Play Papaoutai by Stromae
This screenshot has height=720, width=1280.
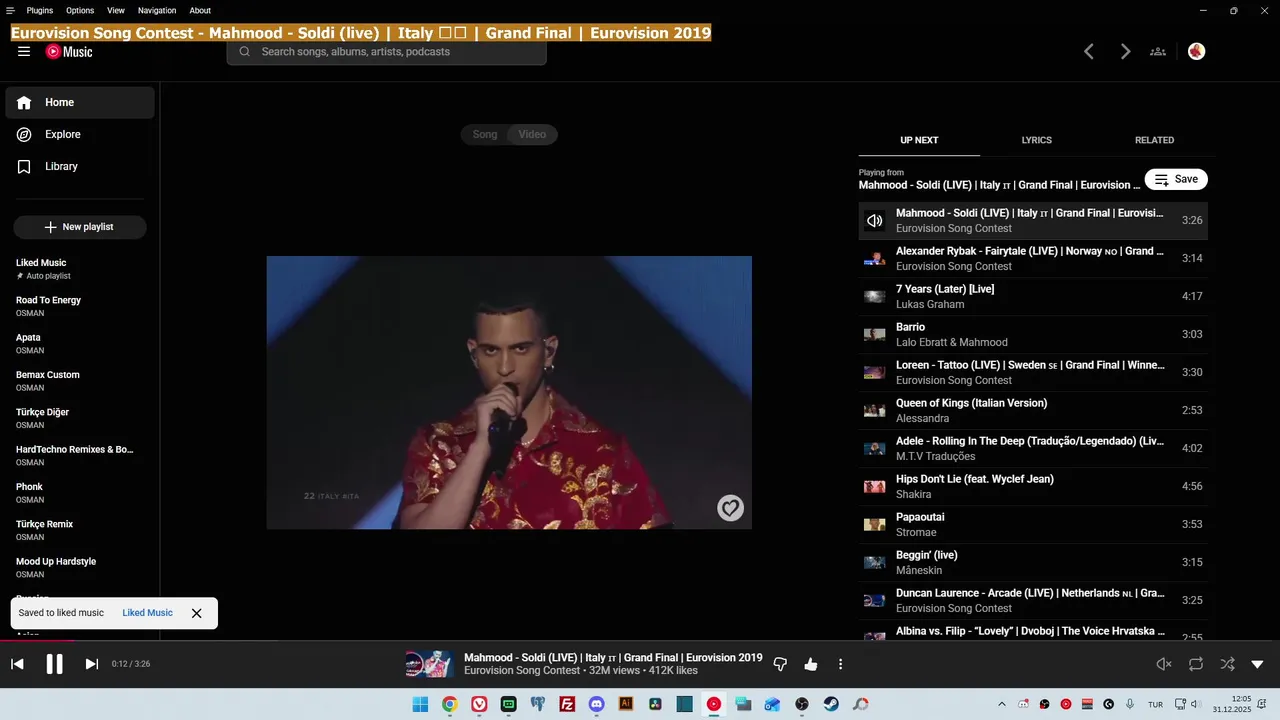coord(1033,525)
